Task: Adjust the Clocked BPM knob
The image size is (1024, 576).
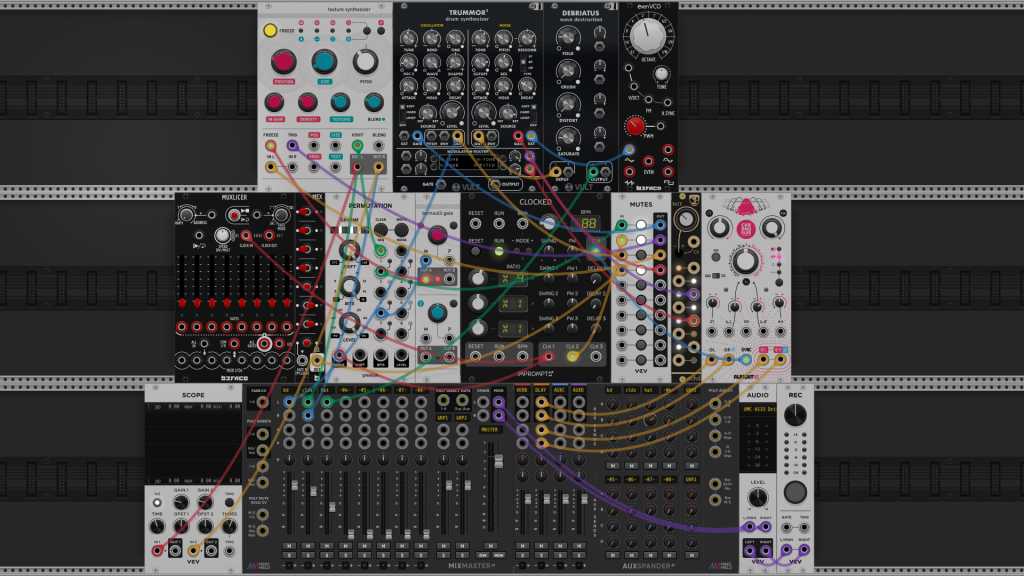Action: coord(547,224)
